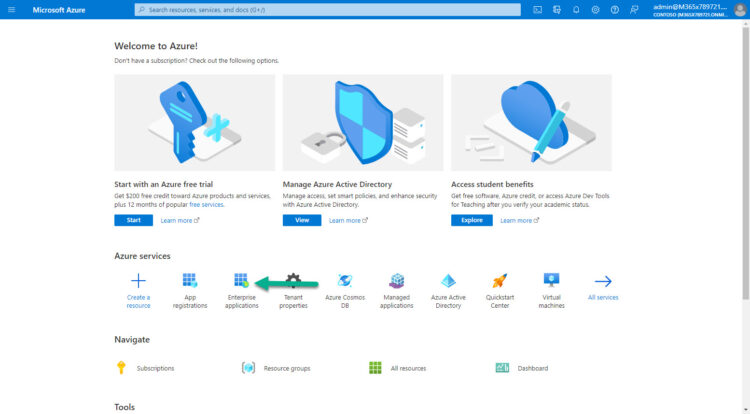Open the Subscriptions navigate link
Screen dimensions: 750x414
point(155,368)
